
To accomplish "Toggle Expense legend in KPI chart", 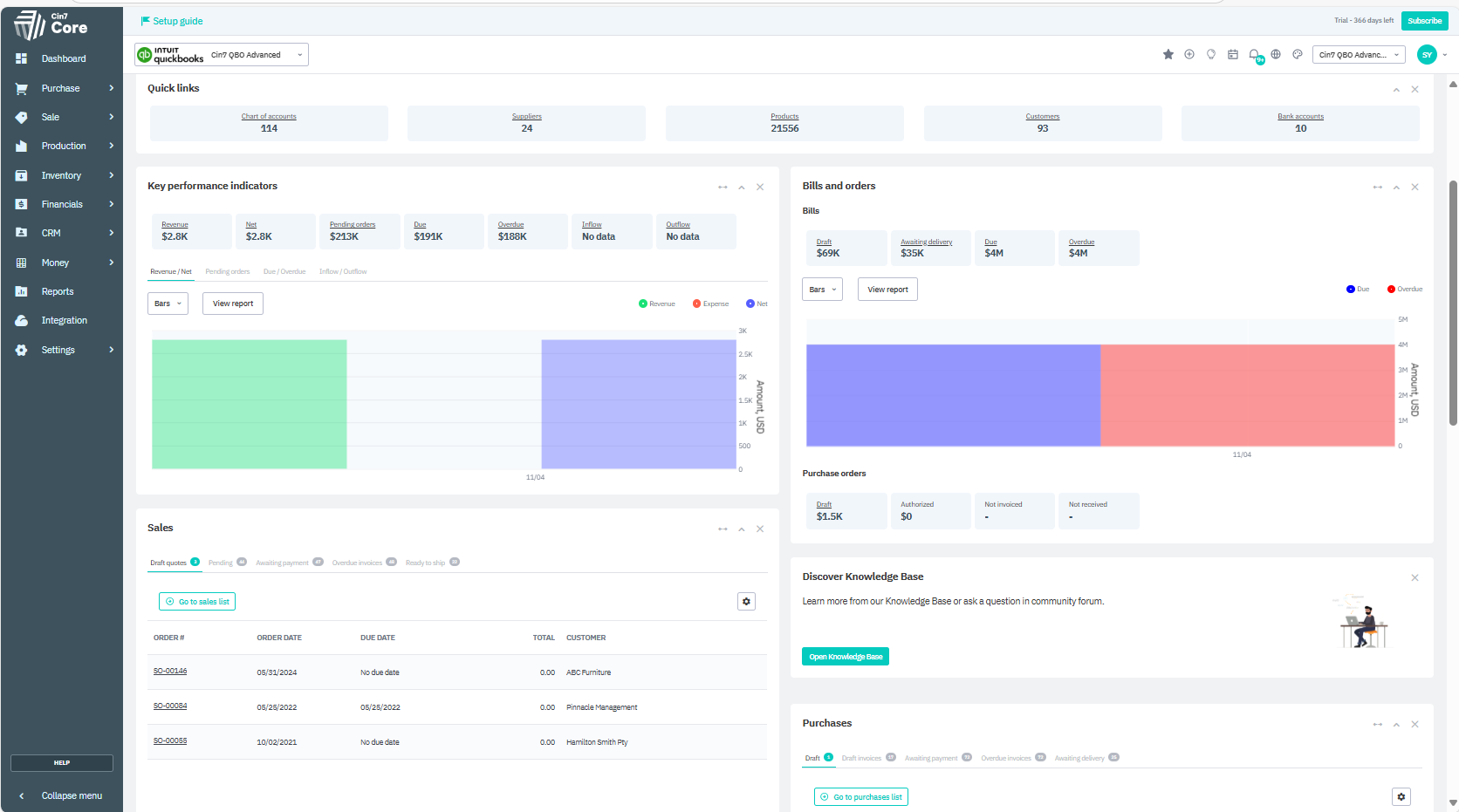I will click(x=711, y=304).
